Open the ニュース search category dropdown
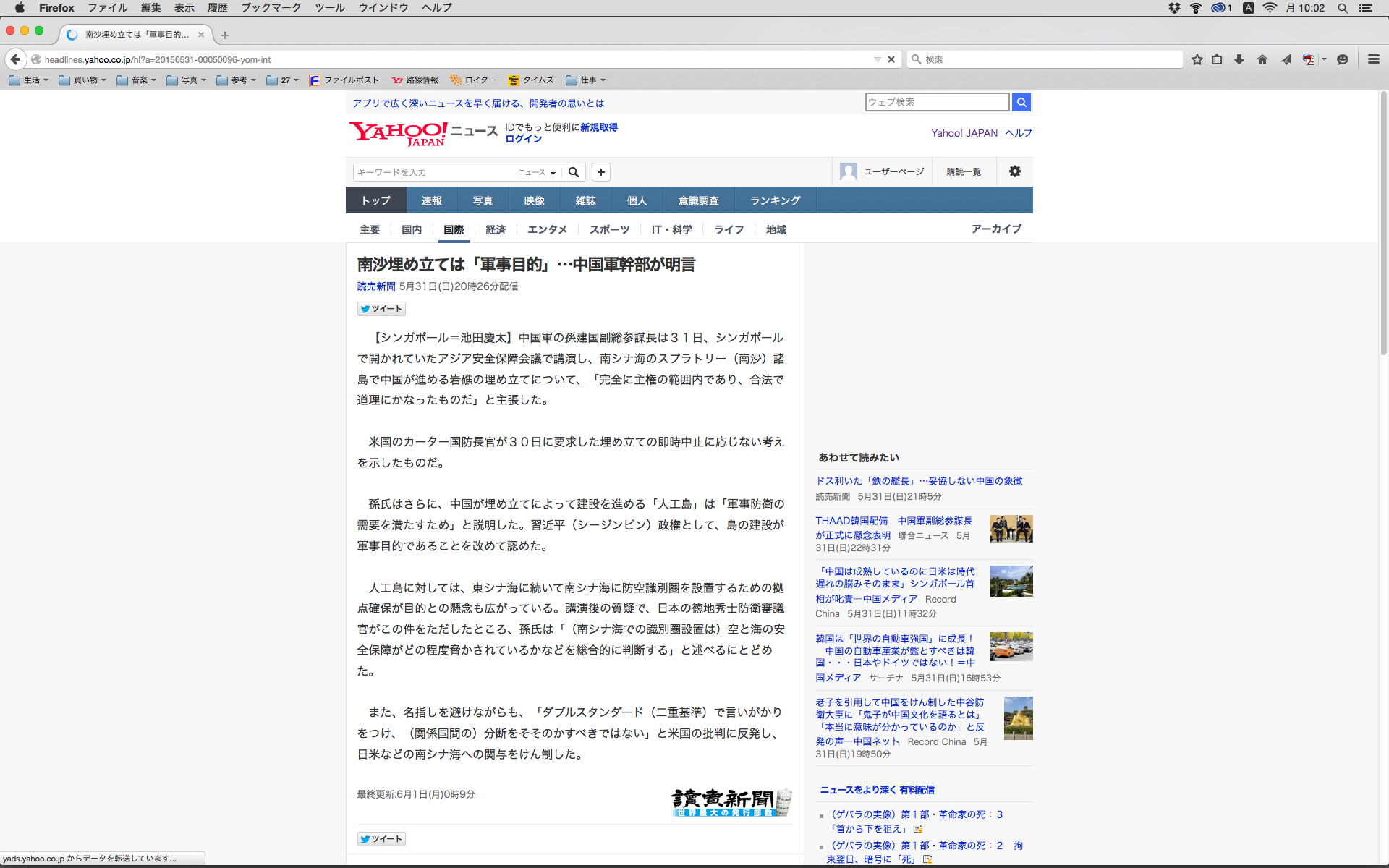The width and height of the screenshot is (1389, 868). (537, 172)
